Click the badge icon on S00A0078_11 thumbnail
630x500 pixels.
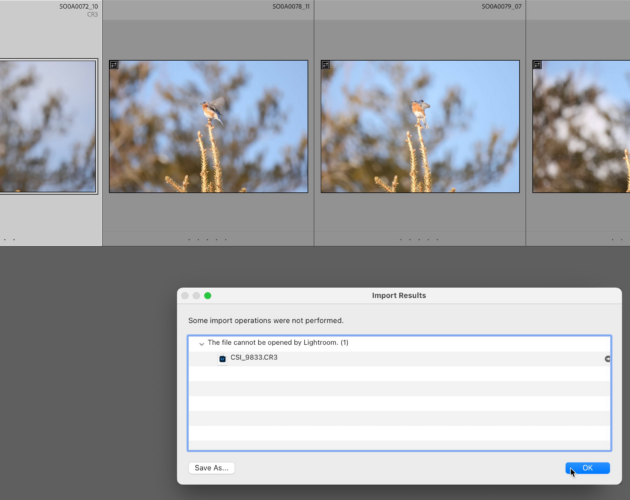(114, 65)
